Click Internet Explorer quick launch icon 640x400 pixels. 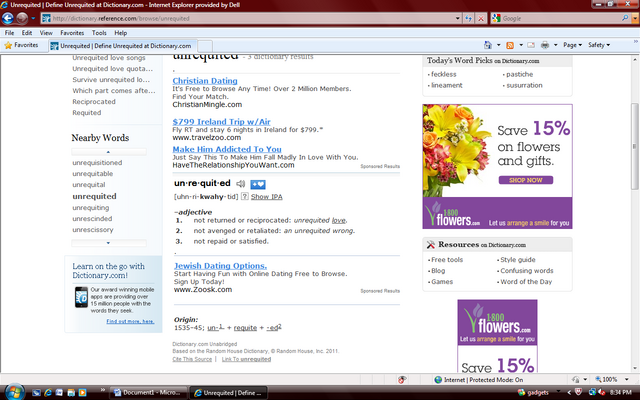pyautogui.click(x=48, y=393)
